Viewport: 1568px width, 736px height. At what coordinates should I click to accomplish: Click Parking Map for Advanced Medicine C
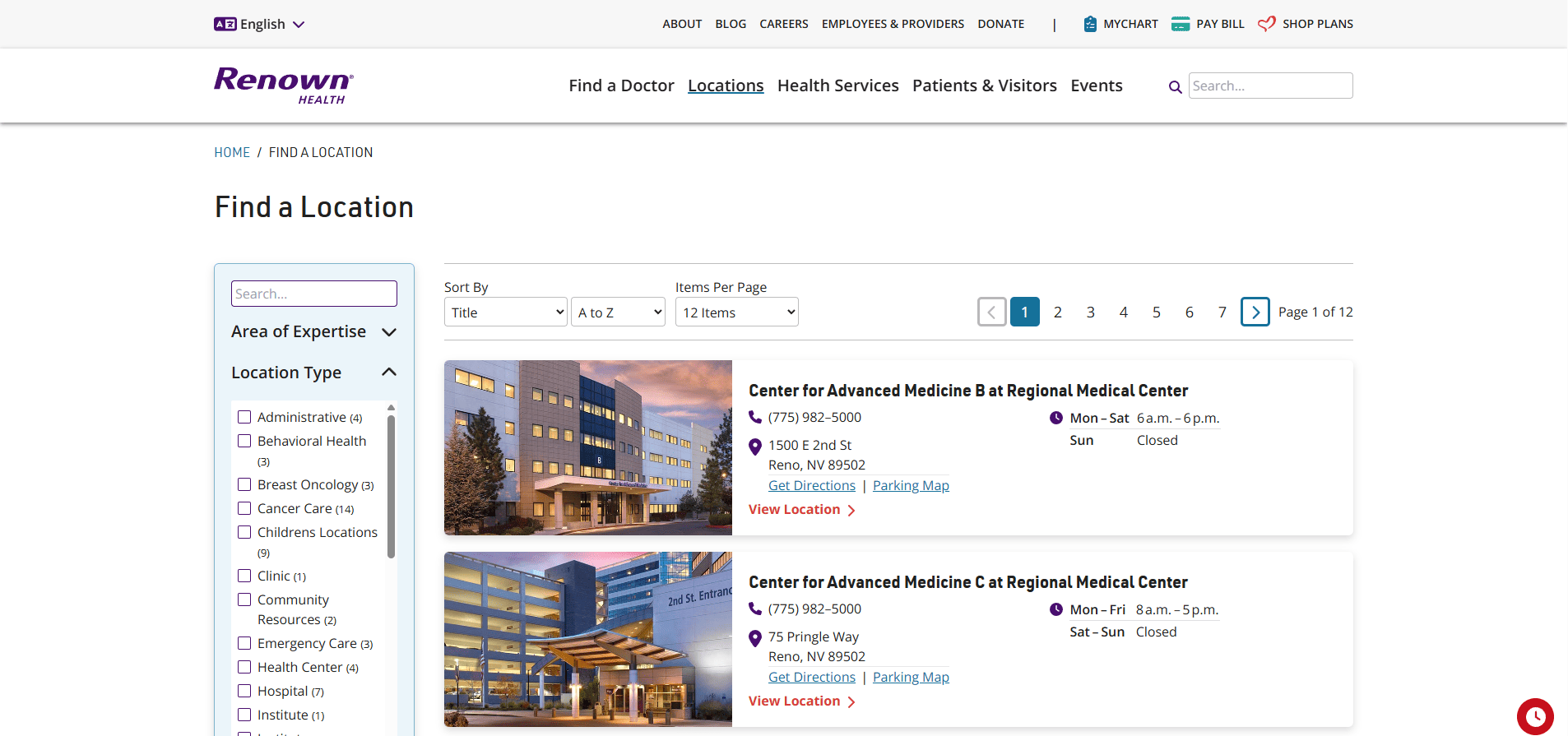911,677
